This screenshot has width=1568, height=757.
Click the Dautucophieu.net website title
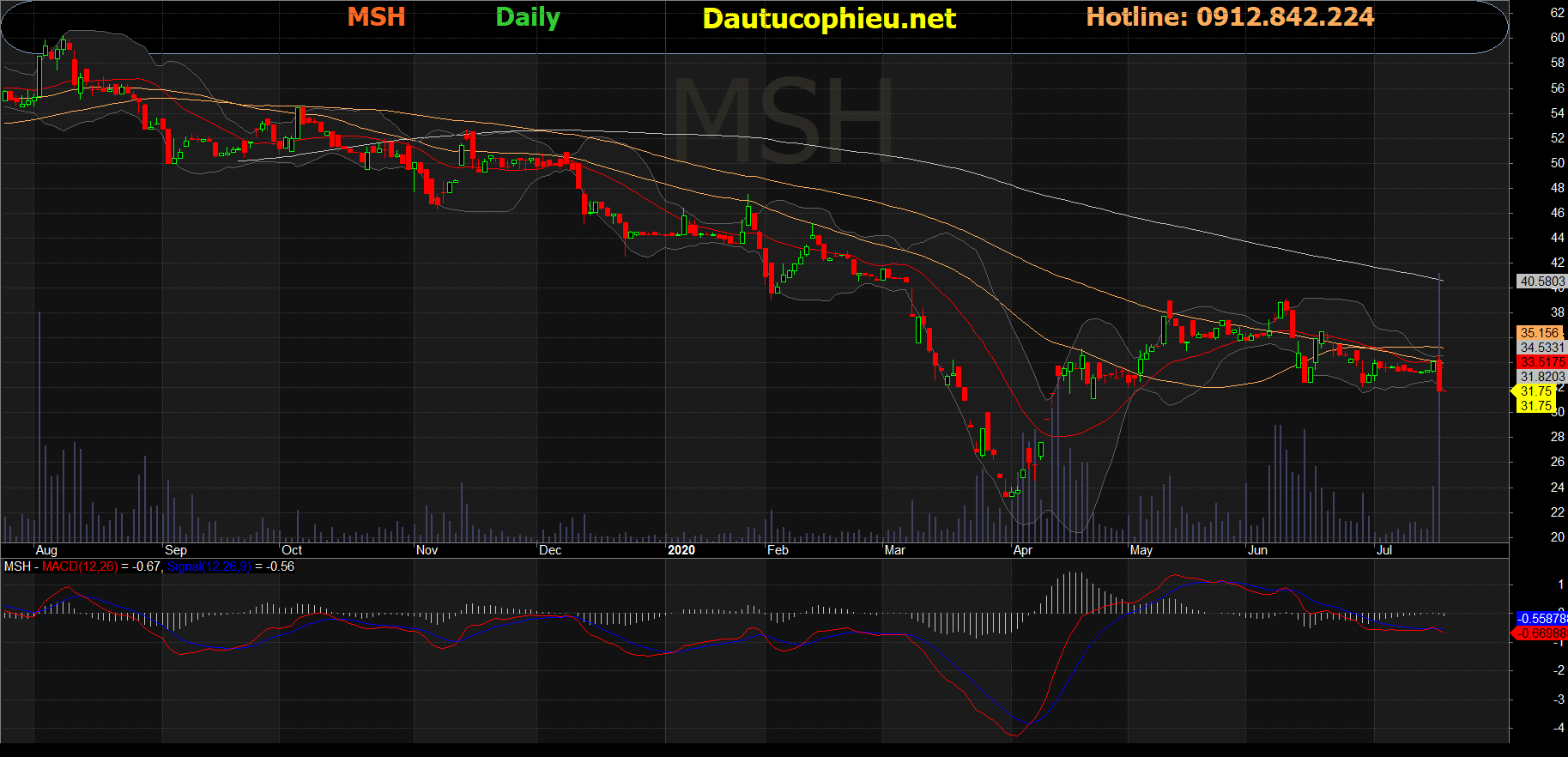point(828,19)
